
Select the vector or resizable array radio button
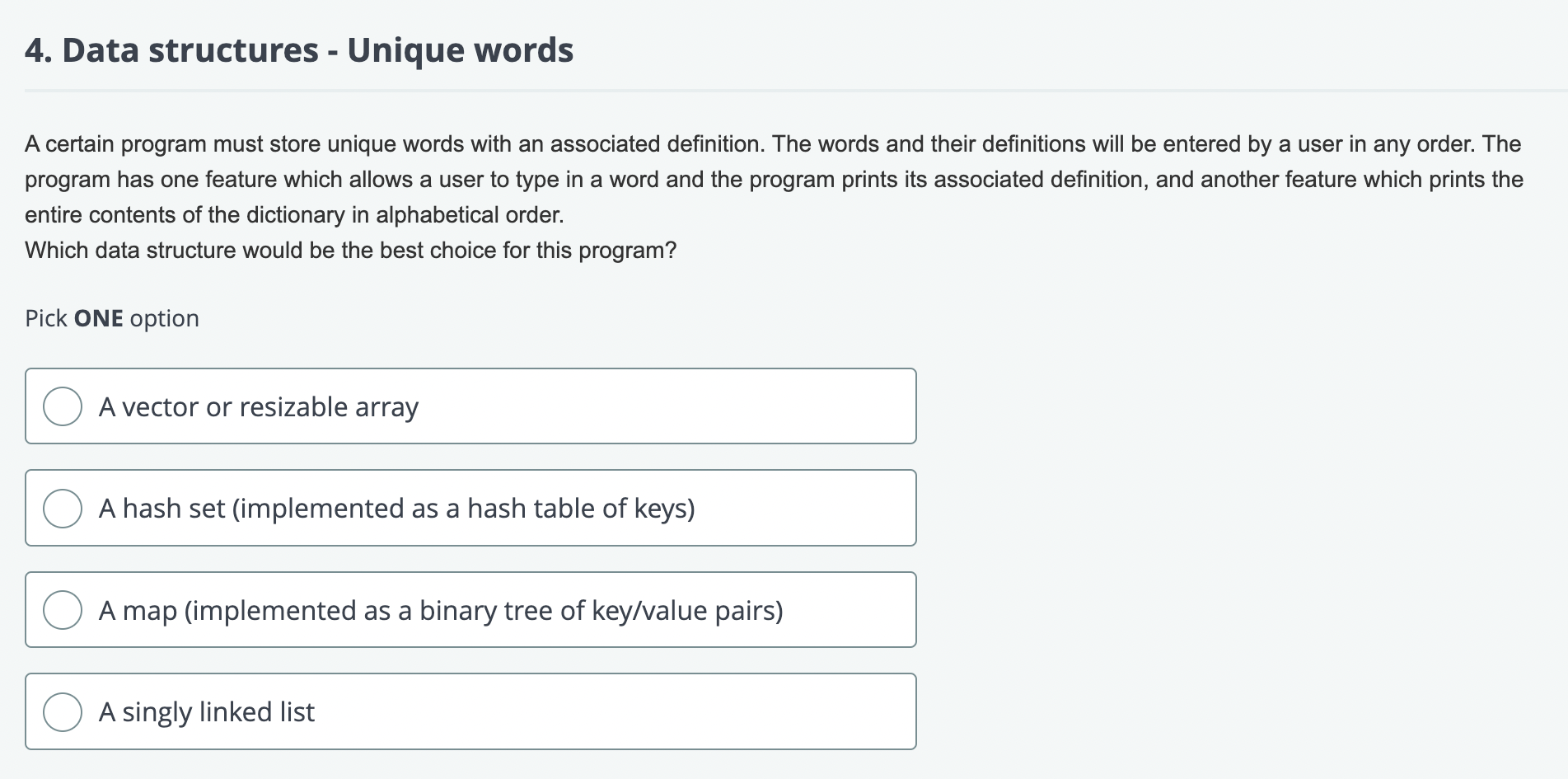point(63,406)
